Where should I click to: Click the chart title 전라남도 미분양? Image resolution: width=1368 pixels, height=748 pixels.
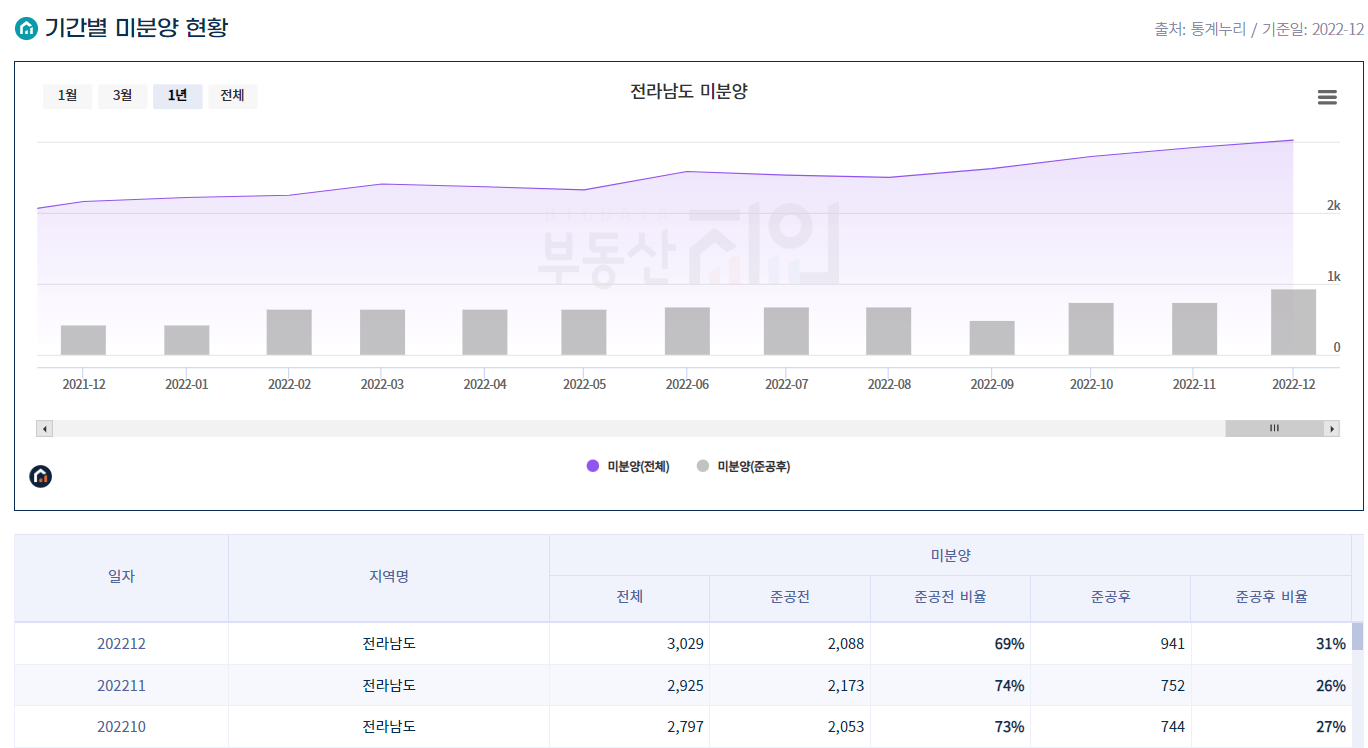[x=689, y=92]
